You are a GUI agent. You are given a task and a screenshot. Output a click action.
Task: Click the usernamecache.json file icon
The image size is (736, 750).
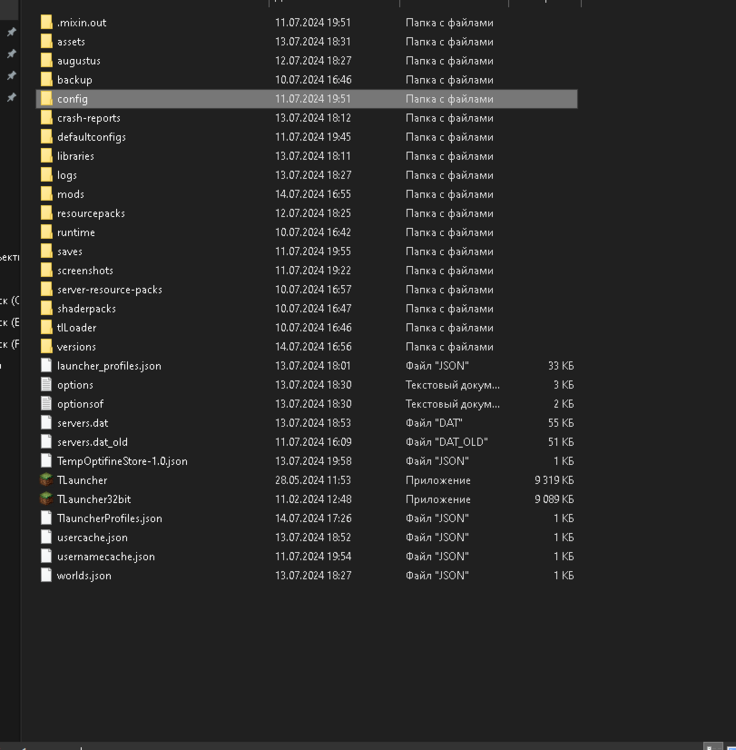46,556
